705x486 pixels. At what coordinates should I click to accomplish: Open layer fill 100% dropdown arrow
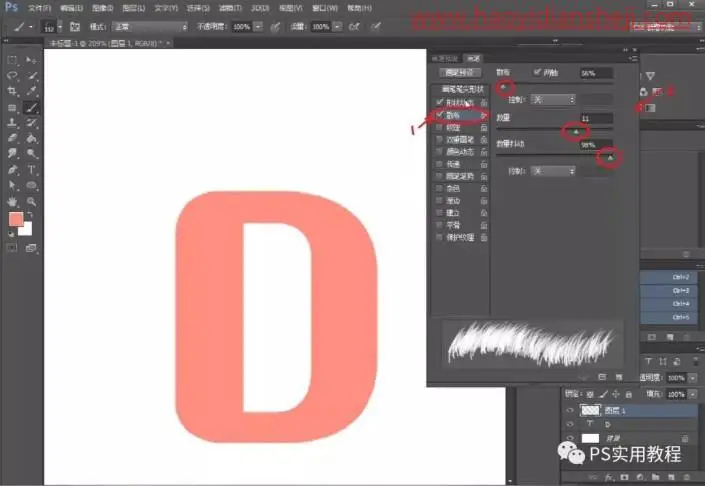click(693, 394)
